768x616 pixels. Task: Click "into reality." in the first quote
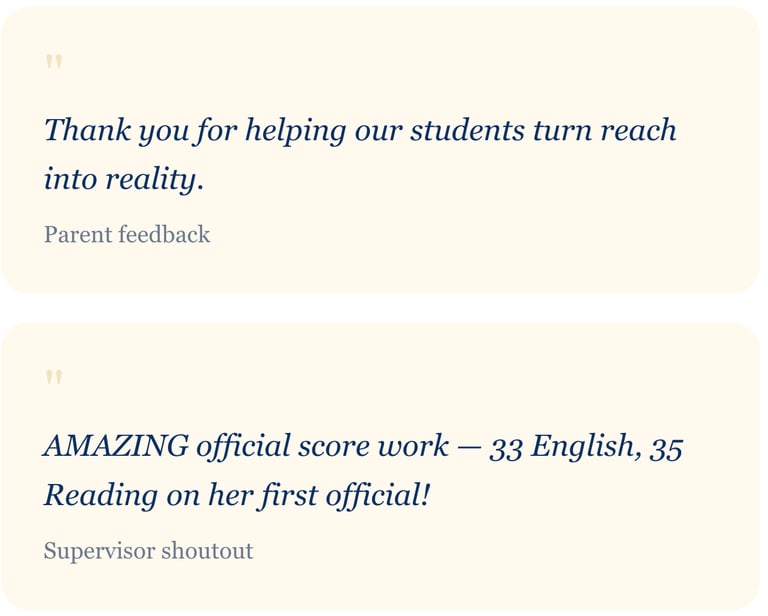(123, 179)
